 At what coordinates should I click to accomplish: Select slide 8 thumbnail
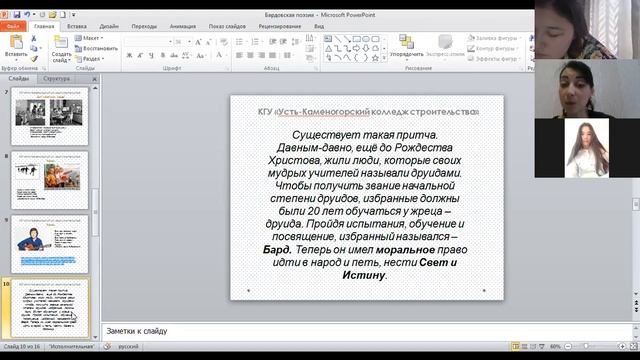tap(49, 180)
